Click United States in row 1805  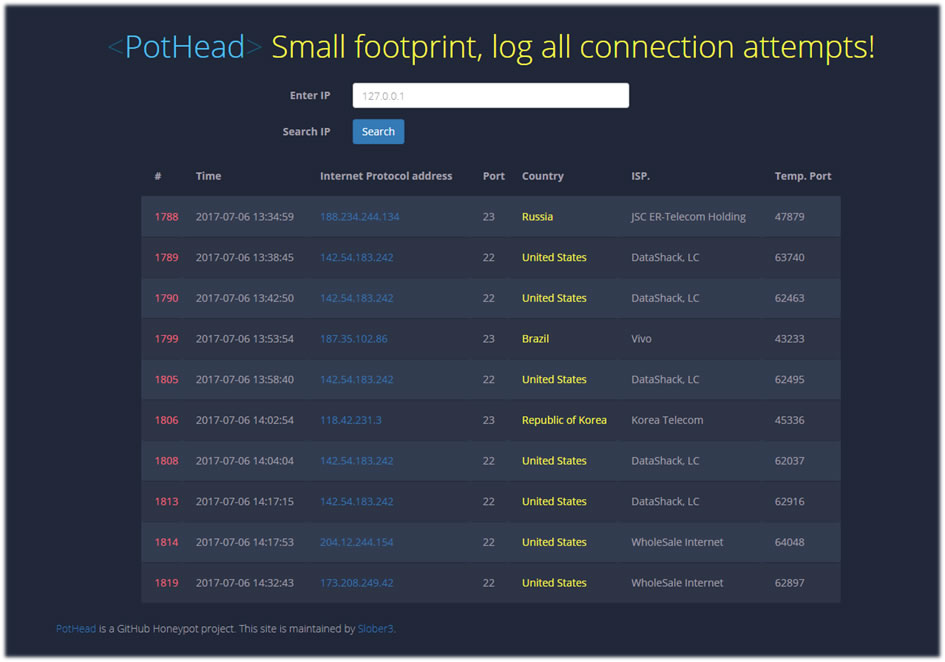pyautogui.click(x=554, y=379)
